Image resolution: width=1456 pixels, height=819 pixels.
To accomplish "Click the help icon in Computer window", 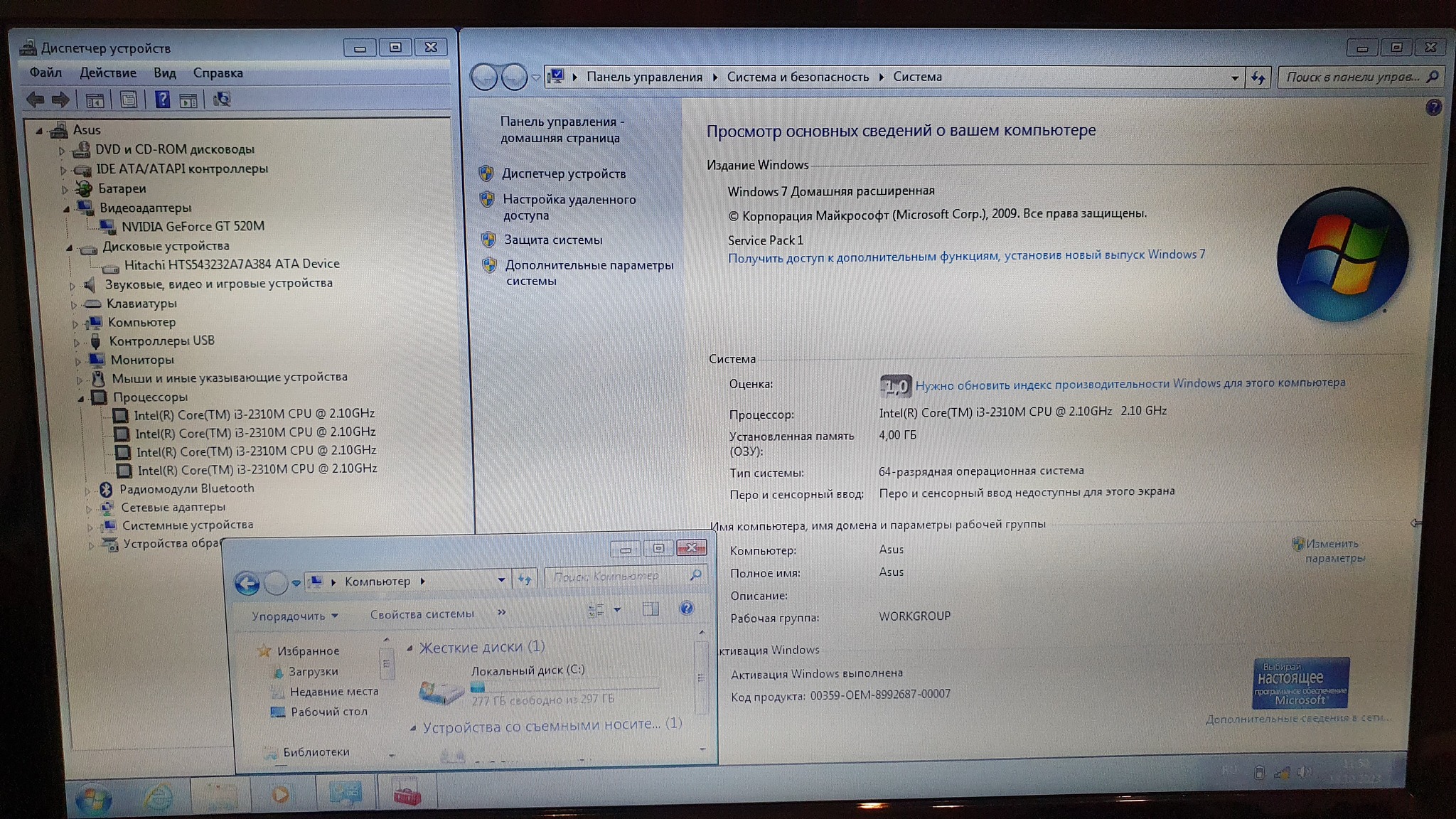I will pos(686,609).
